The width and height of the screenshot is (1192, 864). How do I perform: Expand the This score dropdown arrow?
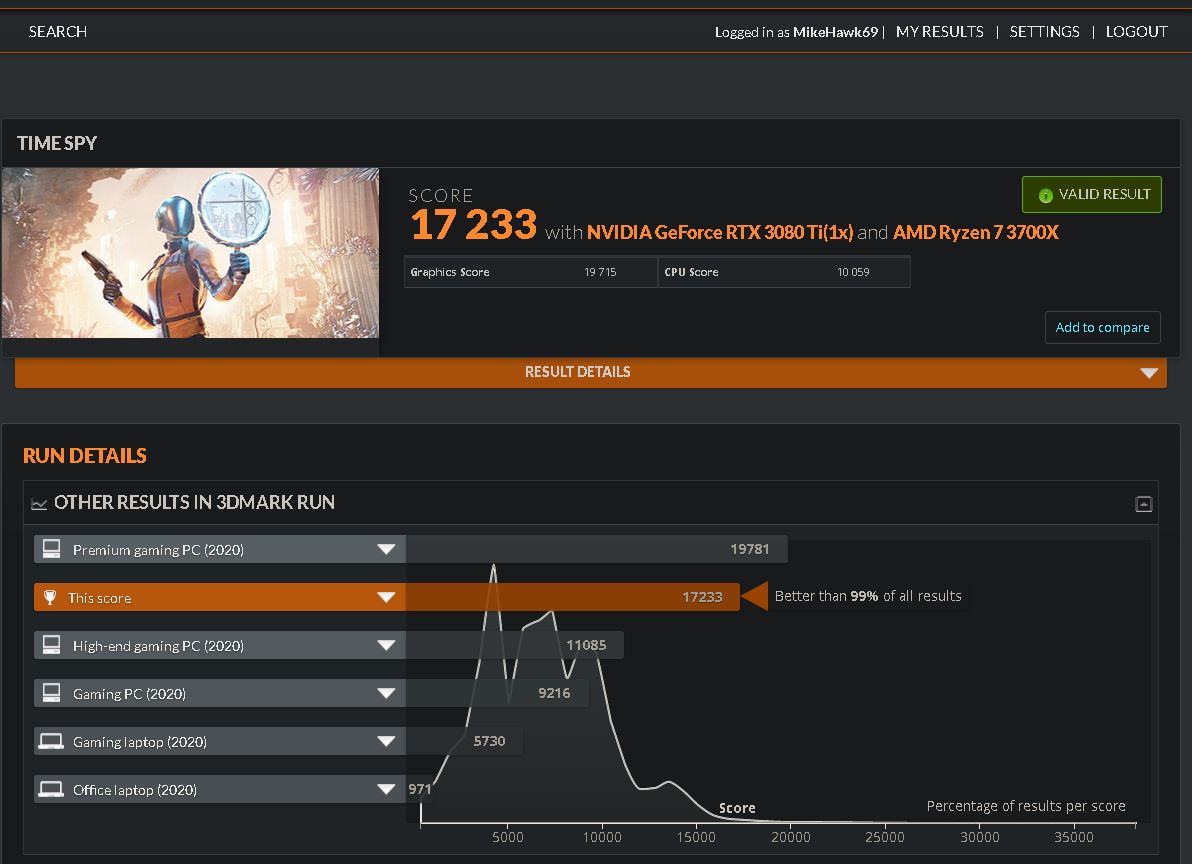tap(386, 597)
